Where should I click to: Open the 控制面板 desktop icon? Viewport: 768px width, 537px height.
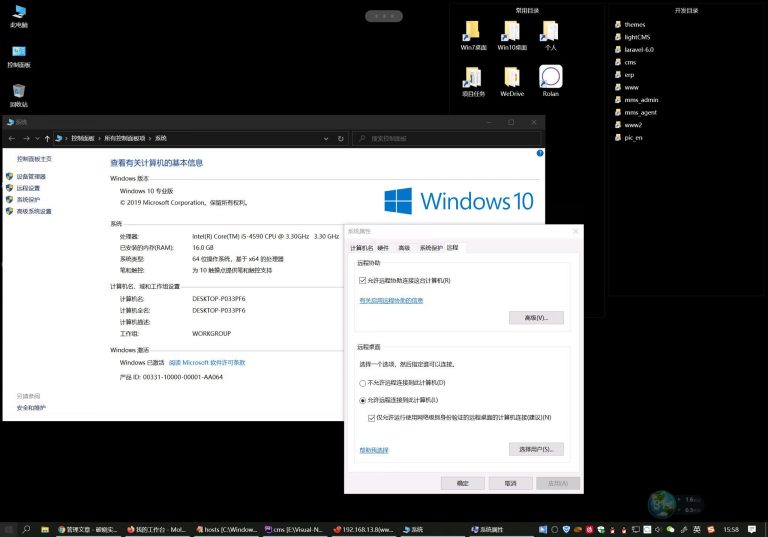[19, 56]
